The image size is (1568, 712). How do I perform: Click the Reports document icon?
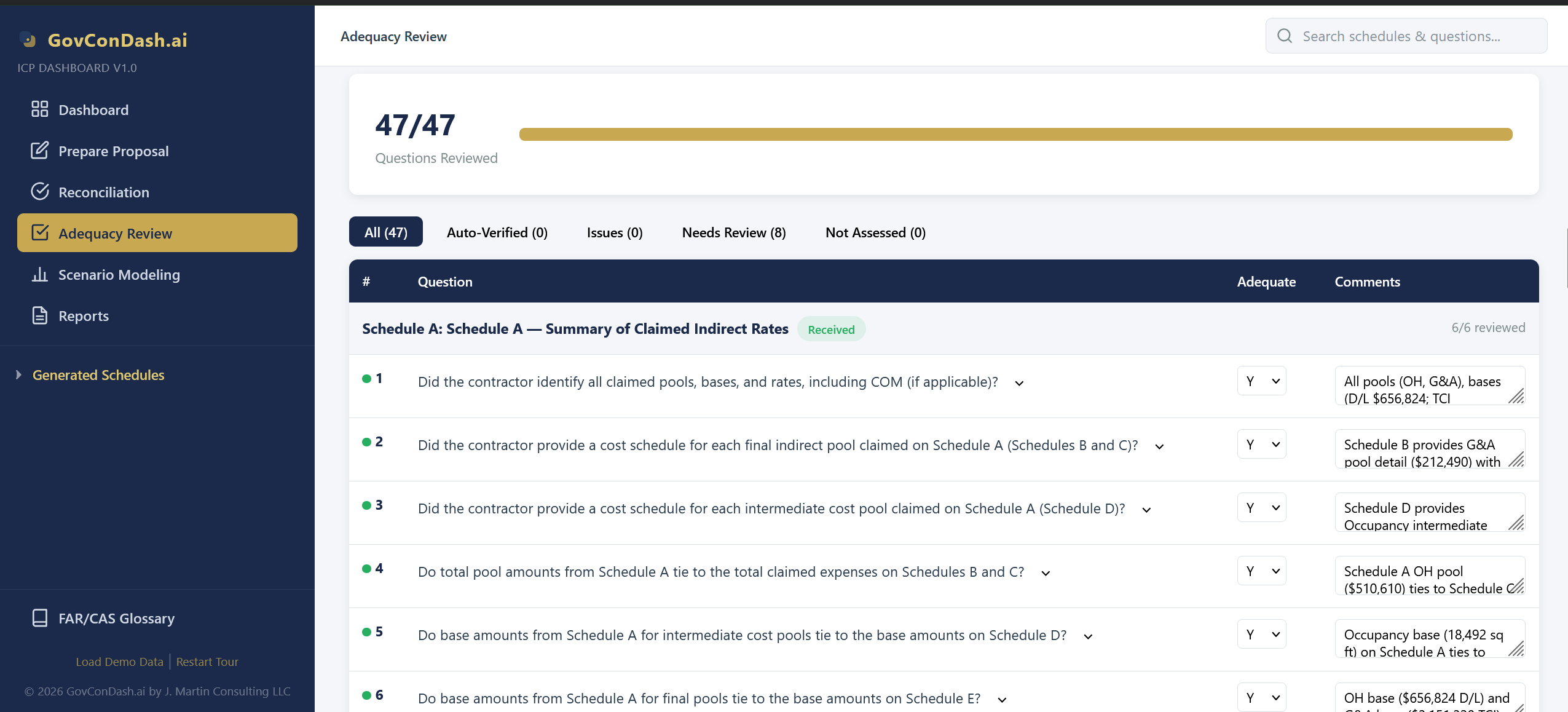tap(40, 315)
